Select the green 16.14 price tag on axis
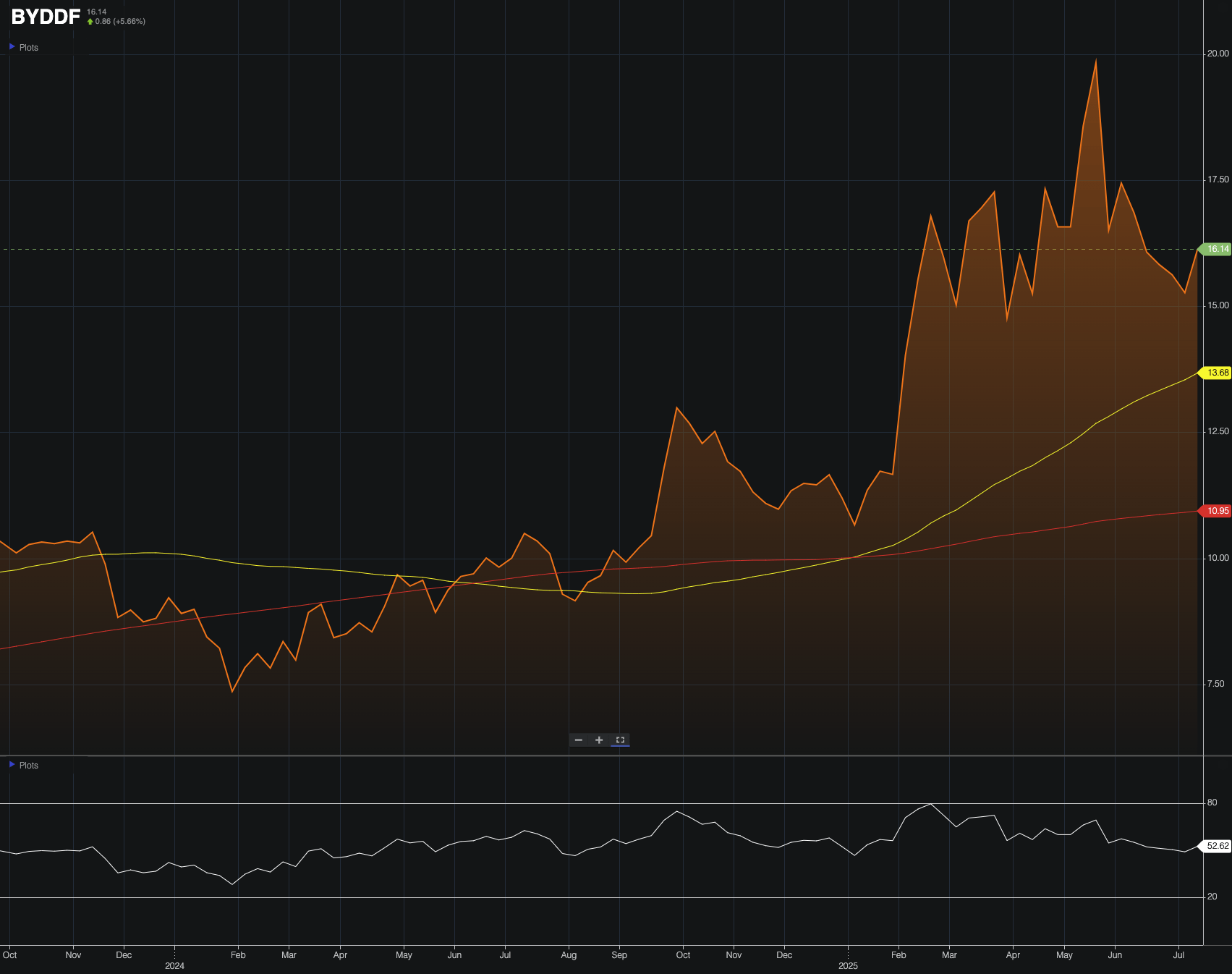Image resolution: width=1232 pixels, height=974 pixels. (1216, 248)
